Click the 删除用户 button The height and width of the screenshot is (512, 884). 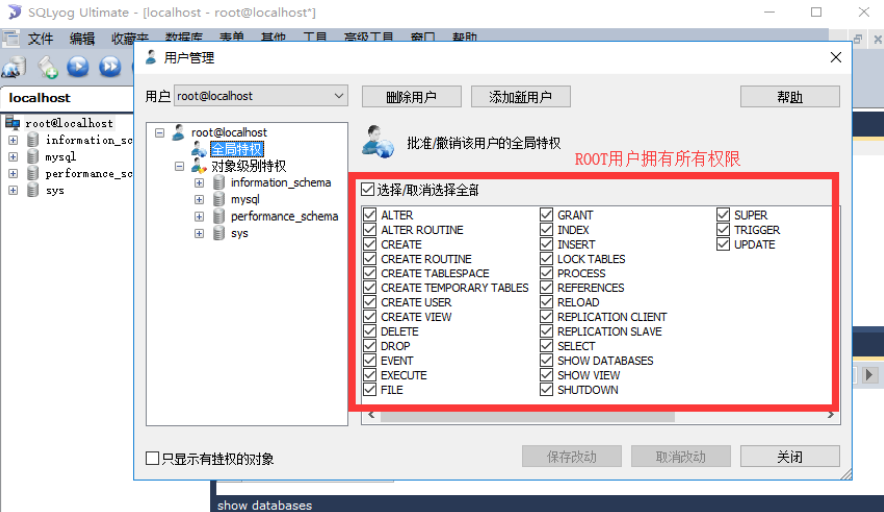tap(412, 96)
